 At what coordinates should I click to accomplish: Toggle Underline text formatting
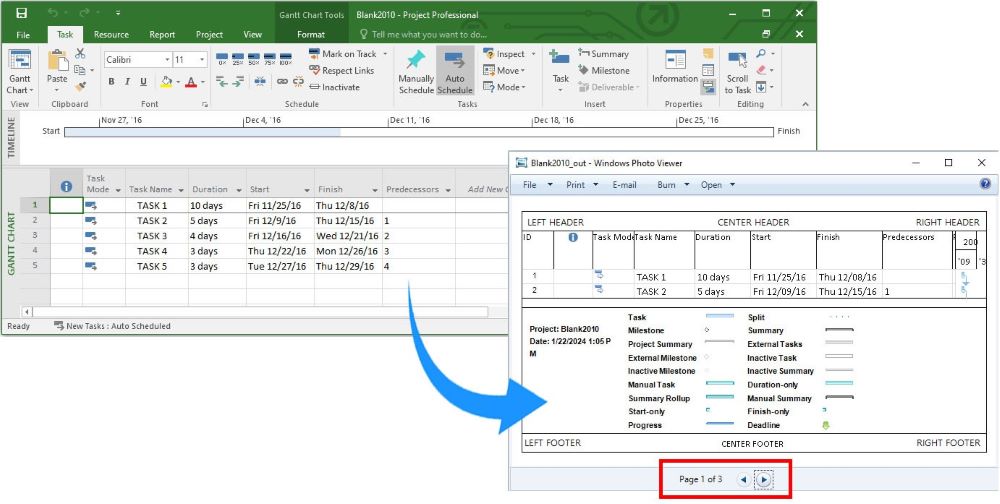coord(142,82)
